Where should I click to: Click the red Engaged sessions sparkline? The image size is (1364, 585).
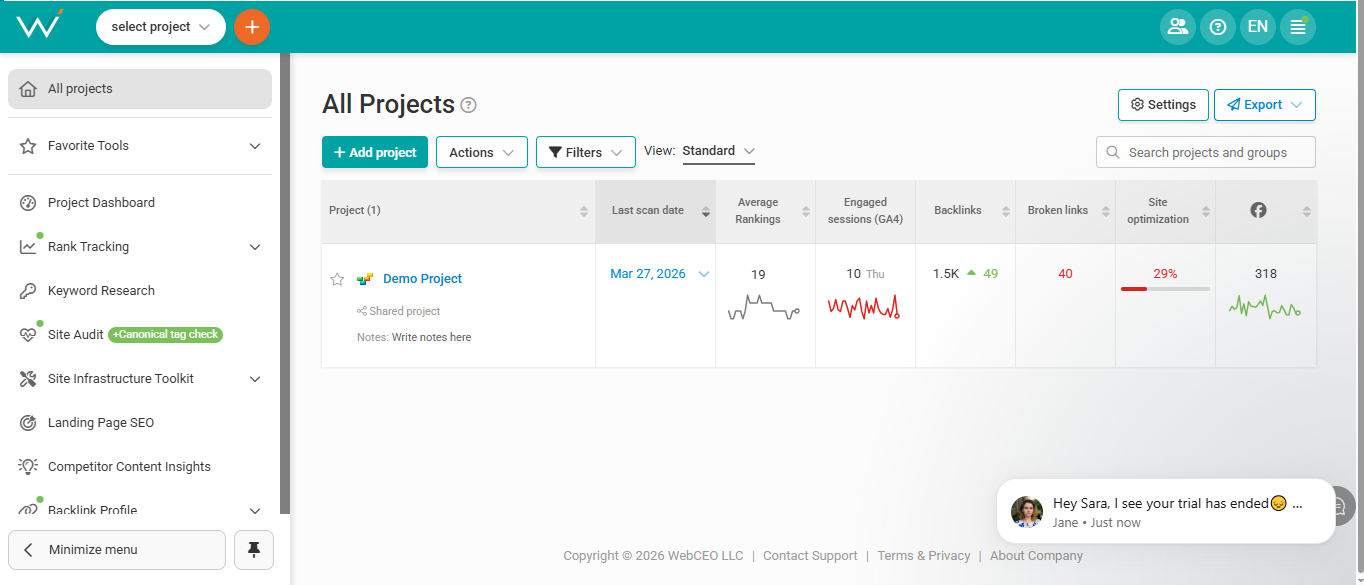pos(864,307)
